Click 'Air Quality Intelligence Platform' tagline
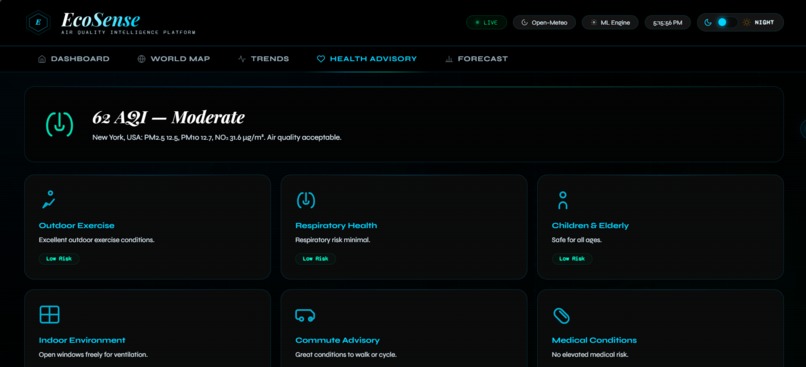The width and height of the screenshot is (806, 367). click(128, 32)
